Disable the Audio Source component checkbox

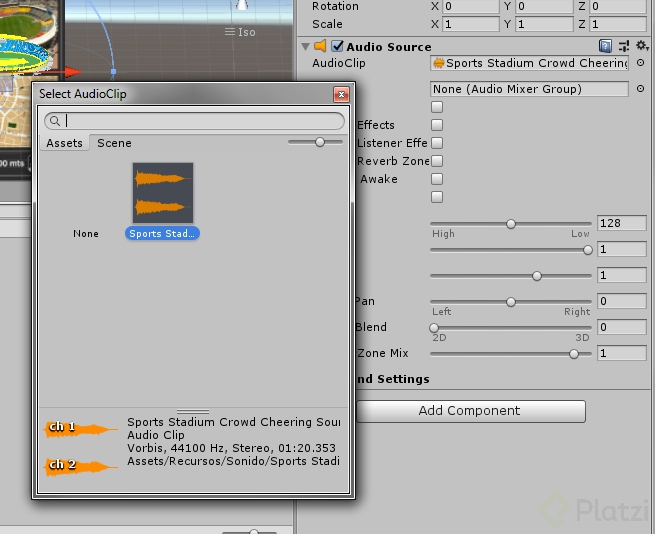pyautogui.click(x=337, y=46)
